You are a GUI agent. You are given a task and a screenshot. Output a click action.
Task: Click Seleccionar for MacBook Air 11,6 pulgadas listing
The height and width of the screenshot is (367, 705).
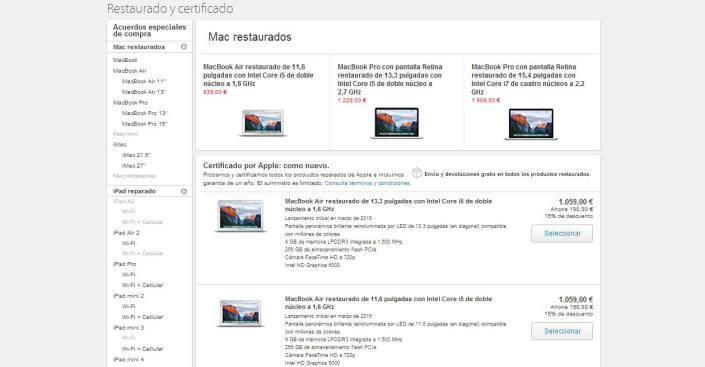pyautogui.click(x=562, y=331)
